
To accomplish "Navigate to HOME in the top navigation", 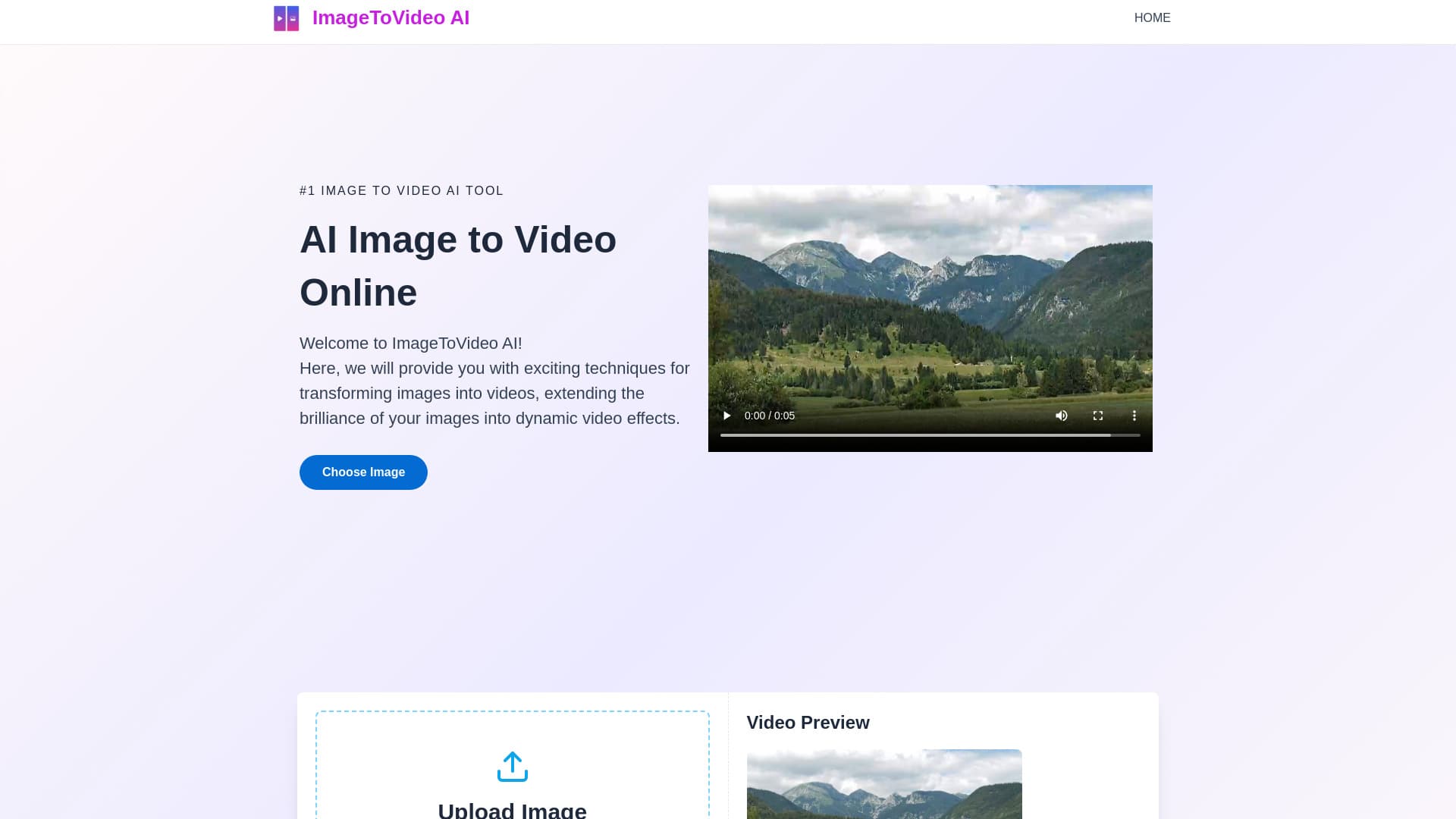I will click(1152, 17).
